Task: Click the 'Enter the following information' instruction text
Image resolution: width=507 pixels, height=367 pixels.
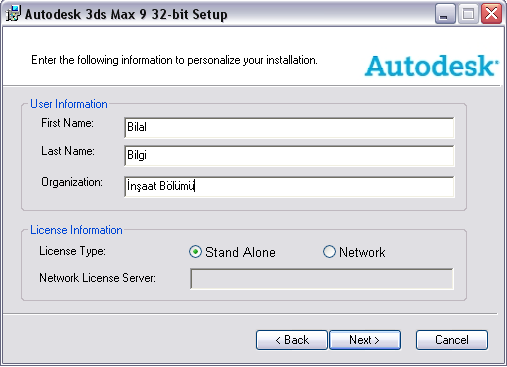Action: pyautogui.click(x=174, y=60)
